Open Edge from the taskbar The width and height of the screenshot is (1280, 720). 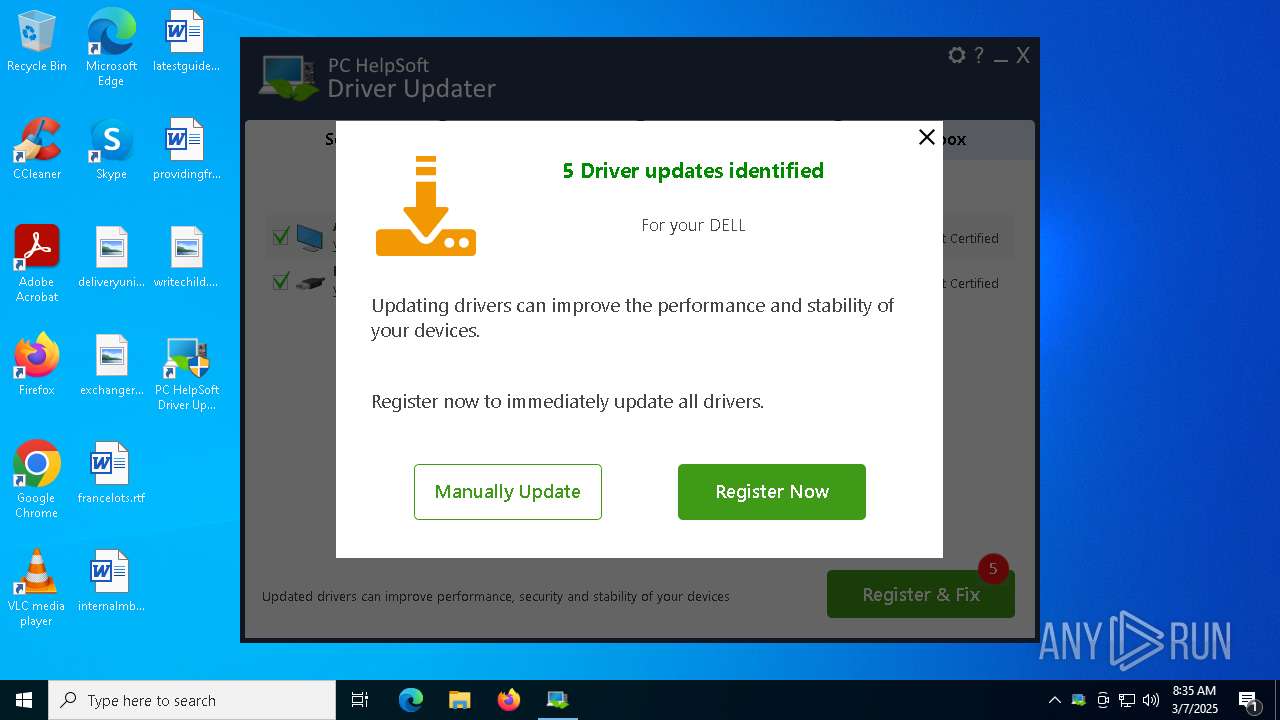pos(411,700)
